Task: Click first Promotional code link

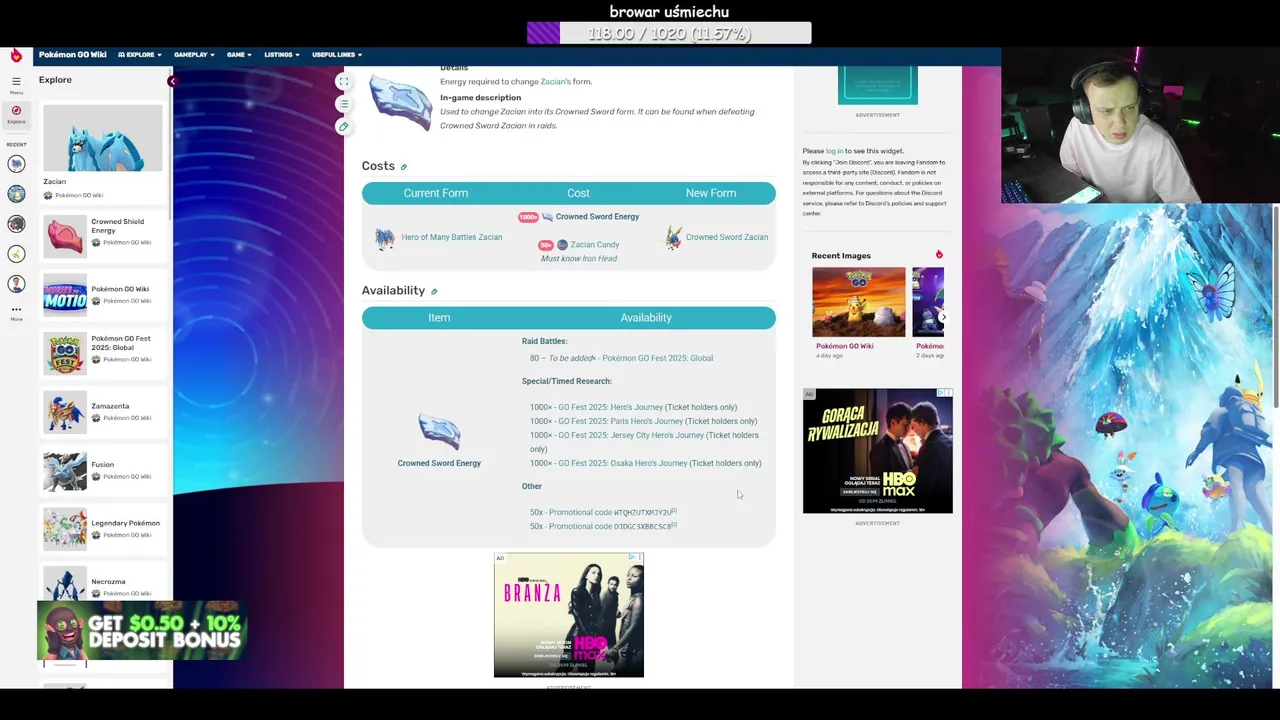Action: [580, 512]
